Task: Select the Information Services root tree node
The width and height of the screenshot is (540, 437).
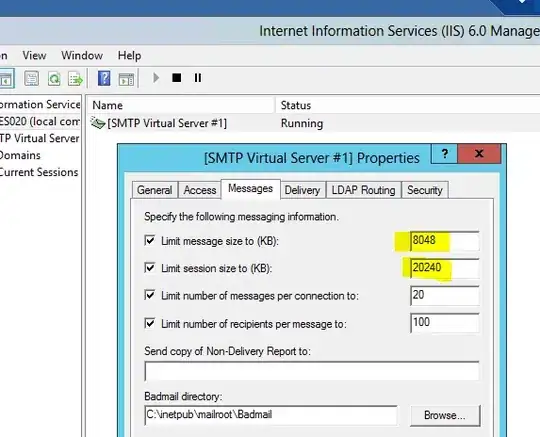Action: coord(40,104)
